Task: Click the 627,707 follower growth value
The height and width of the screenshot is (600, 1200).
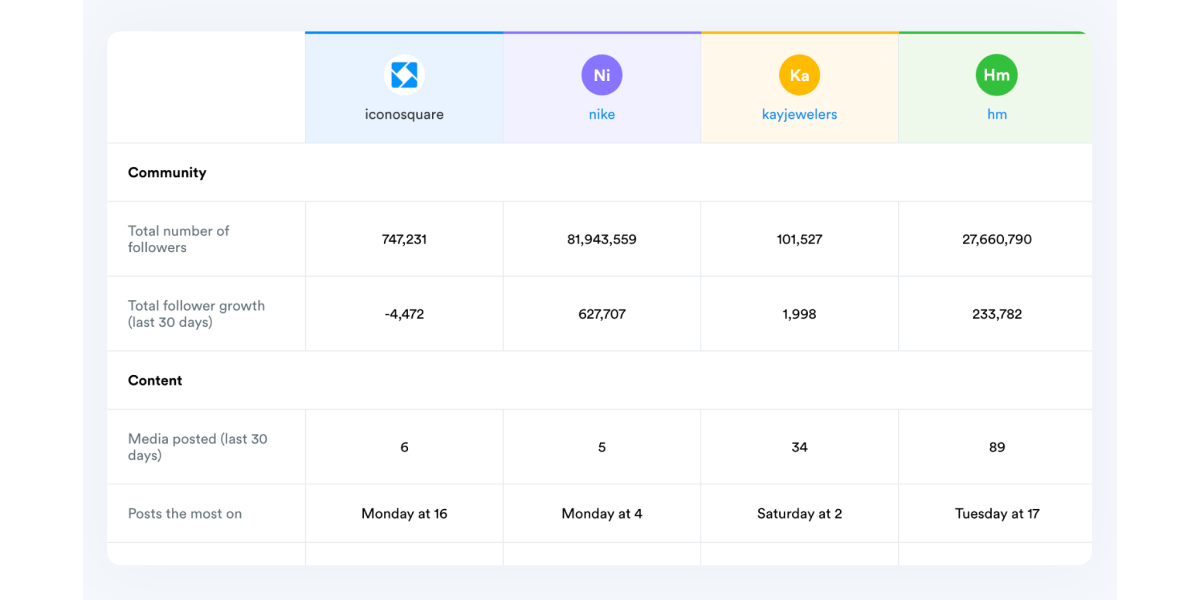Action: (602, 314)
